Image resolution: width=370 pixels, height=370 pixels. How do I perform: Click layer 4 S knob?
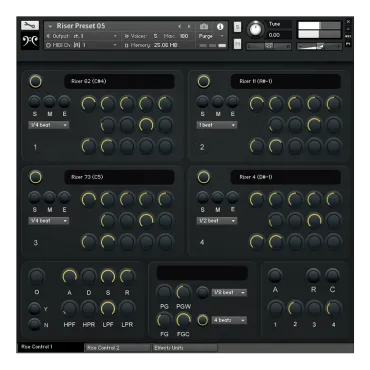tap(203, 197)
